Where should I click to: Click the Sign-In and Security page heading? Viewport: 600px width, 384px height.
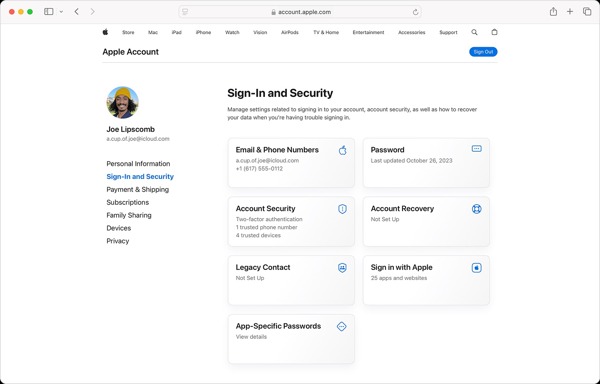point(280,93)
